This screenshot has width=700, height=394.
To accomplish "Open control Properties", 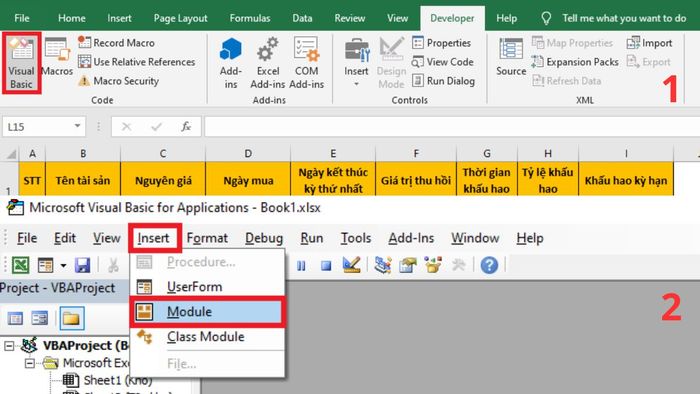I will click(x=442, y=43).
